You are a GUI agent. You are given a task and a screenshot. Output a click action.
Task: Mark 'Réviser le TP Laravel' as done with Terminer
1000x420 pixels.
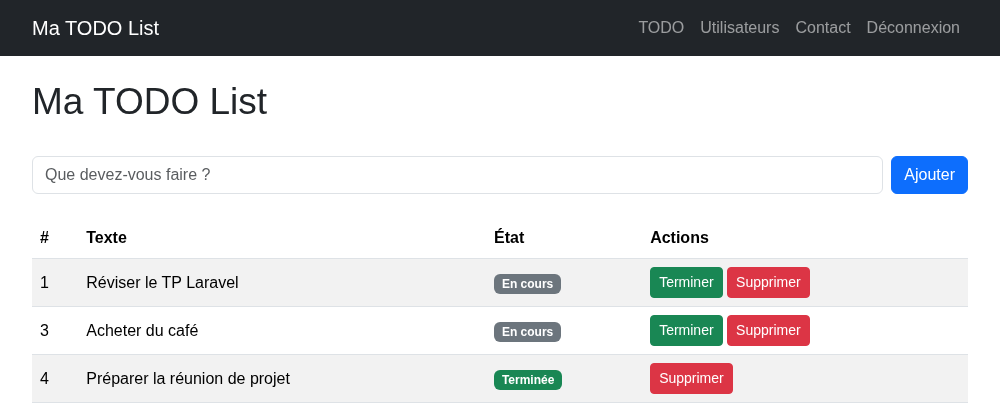686,282
